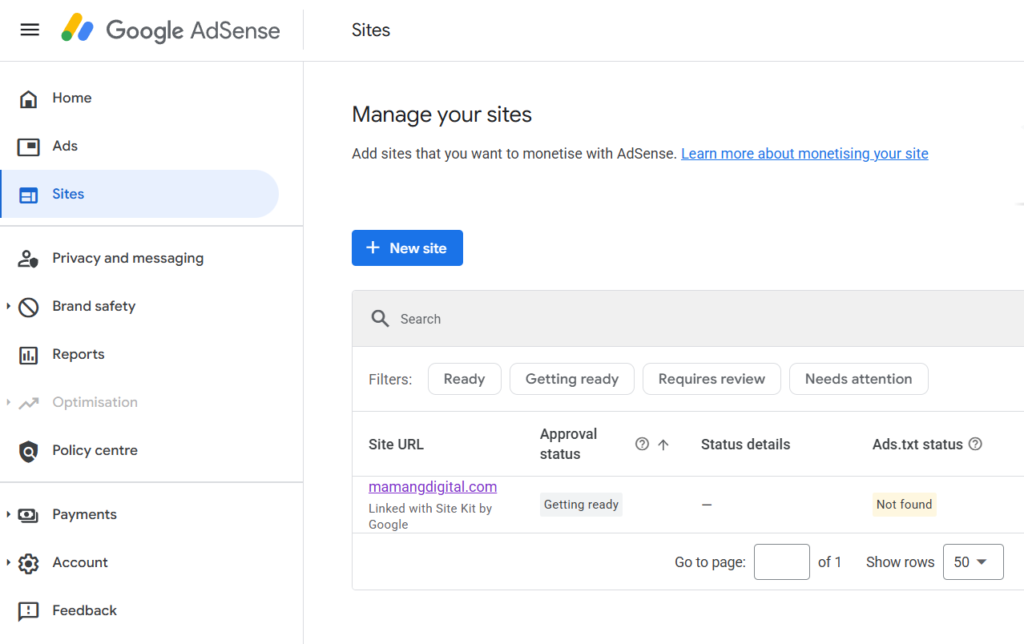The height and width of the screenshot is (644, 1024).
Task: Open the hamburger main menu
Action: coord(29,30)
